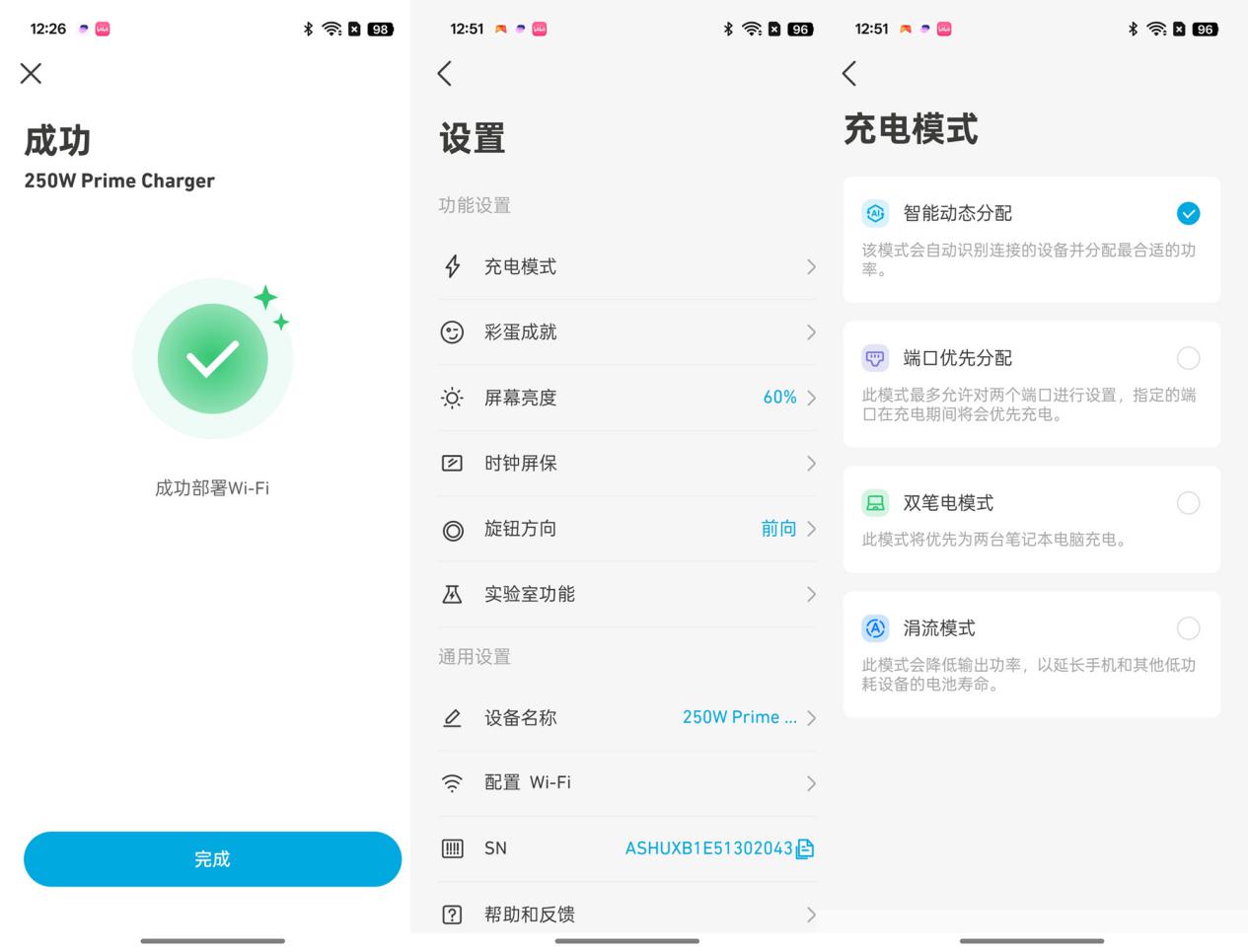Tap the laptop icon beside 双笔电模式
1248x952 pixels.
(x=875, y=503)
